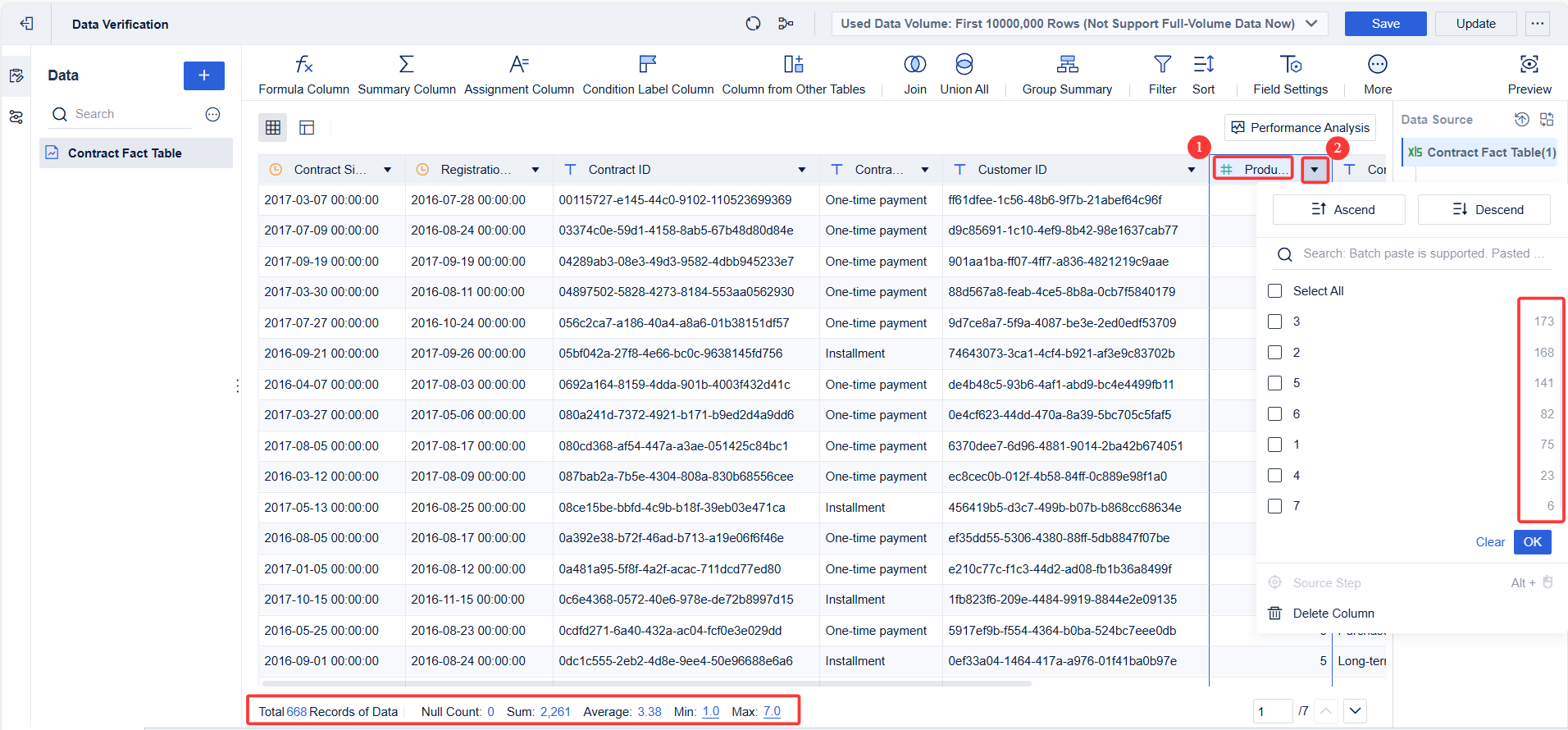Viewport: 1568px width, 730px height.
Task: Open Product column dropdown arrow
Action: tap(1315, 170)
